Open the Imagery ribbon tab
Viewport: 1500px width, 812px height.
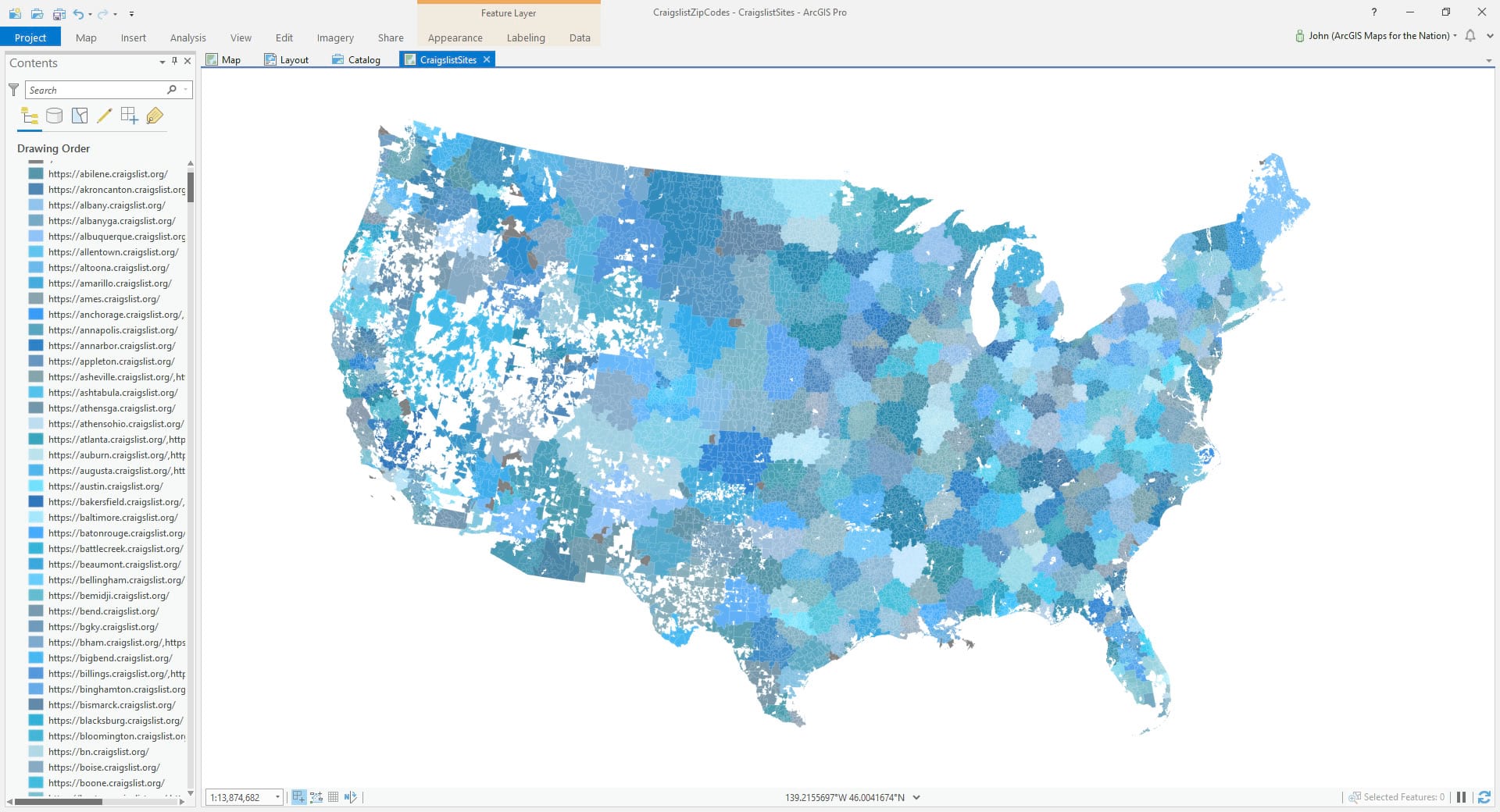(x=335, y=37)
